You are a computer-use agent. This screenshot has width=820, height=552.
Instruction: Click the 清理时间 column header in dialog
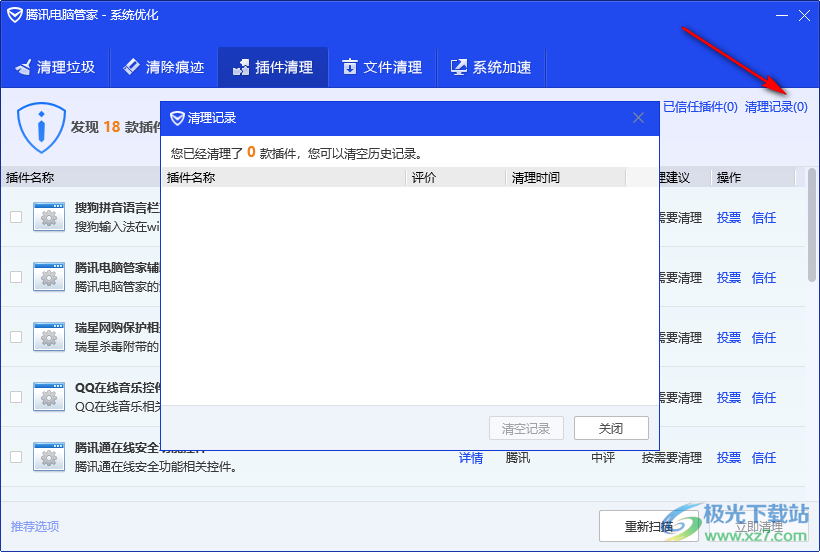point(566,178)
